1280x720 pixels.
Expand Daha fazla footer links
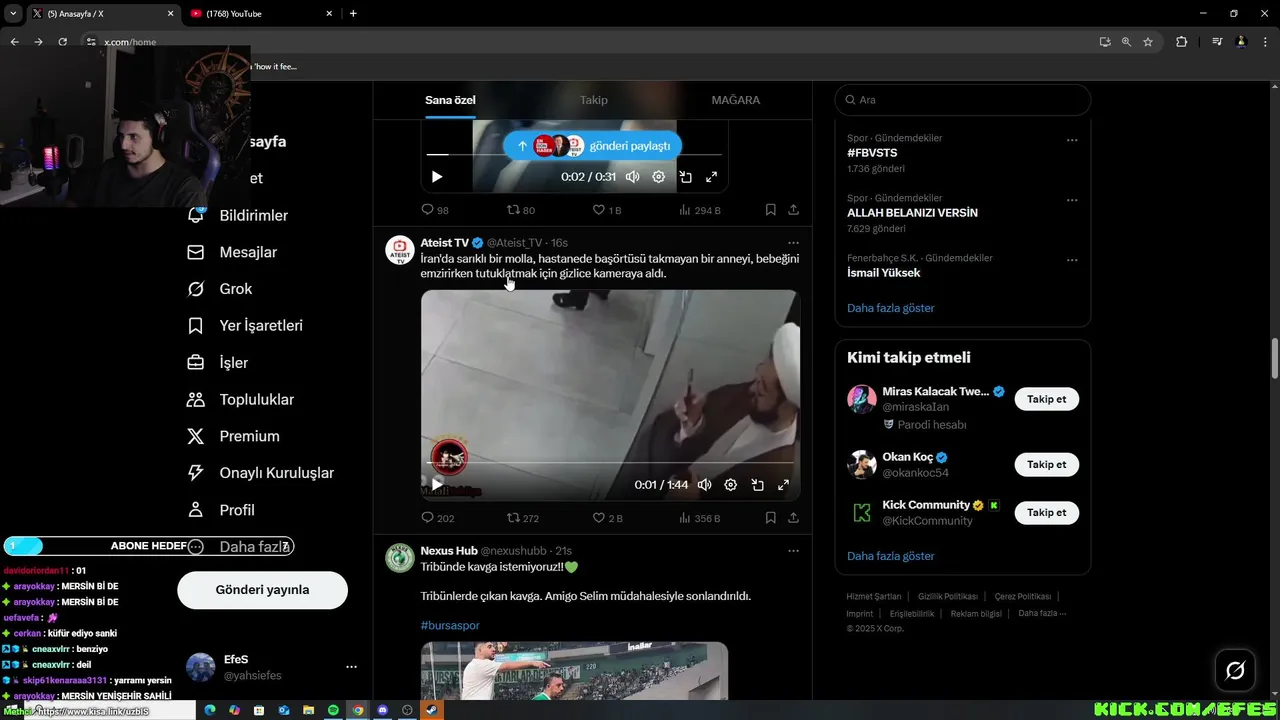click(1042, 613)
